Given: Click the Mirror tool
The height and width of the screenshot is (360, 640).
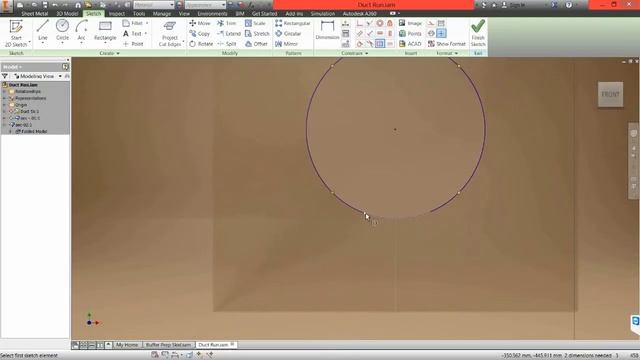Looking at the screenshot, I should [x=287, y=44].
